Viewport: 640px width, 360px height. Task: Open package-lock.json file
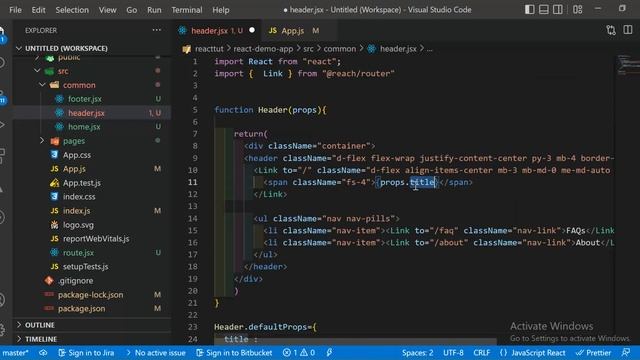(x=92, y=294)
